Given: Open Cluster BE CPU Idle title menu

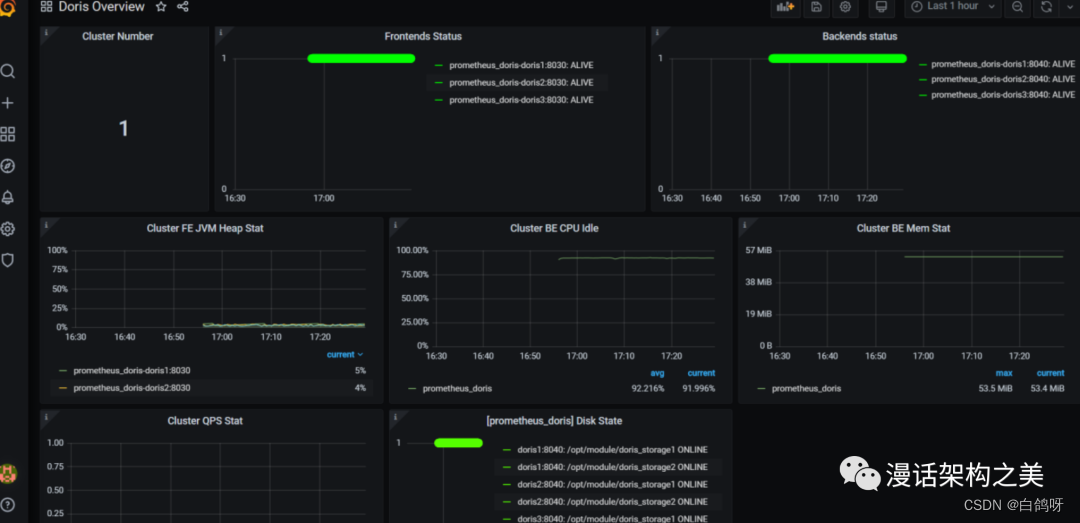Looking at the screenshot, I should point(554,228).
